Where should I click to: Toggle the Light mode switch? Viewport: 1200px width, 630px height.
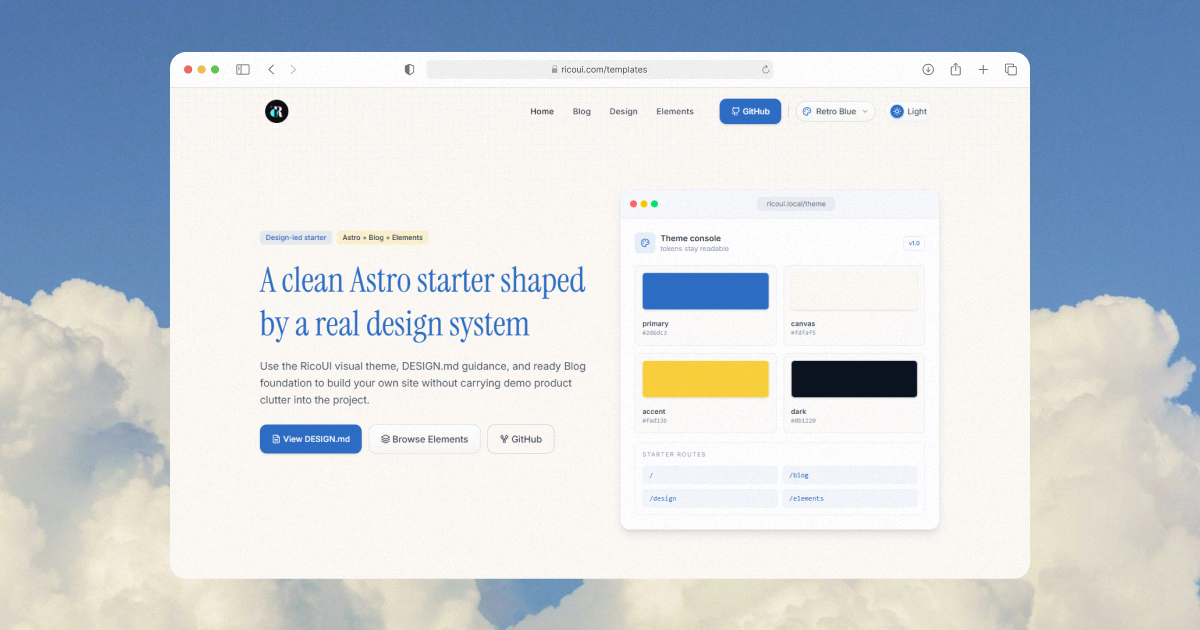[909, 112]
